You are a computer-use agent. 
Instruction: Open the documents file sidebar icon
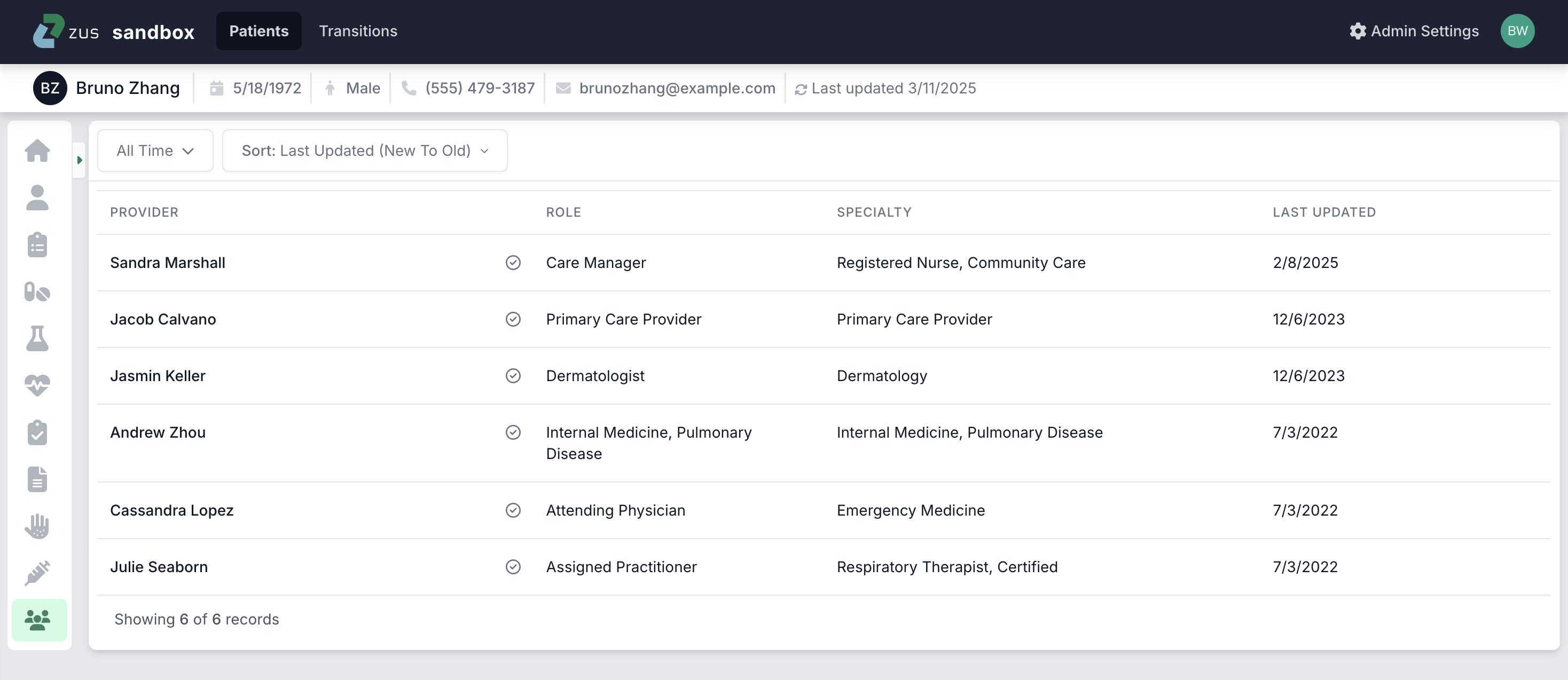coord(38,479)
